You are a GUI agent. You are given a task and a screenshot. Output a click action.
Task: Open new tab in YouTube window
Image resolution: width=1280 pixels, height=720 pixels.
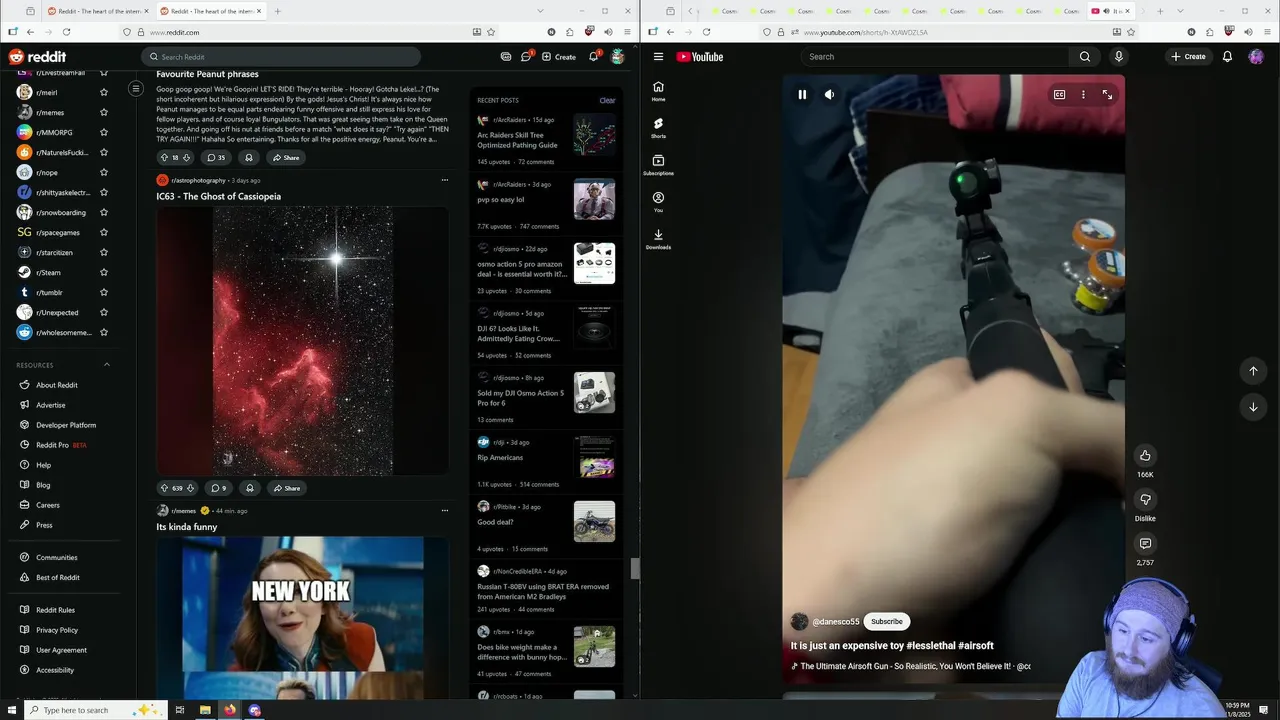pyautogui.click(x=1160, y=11)
